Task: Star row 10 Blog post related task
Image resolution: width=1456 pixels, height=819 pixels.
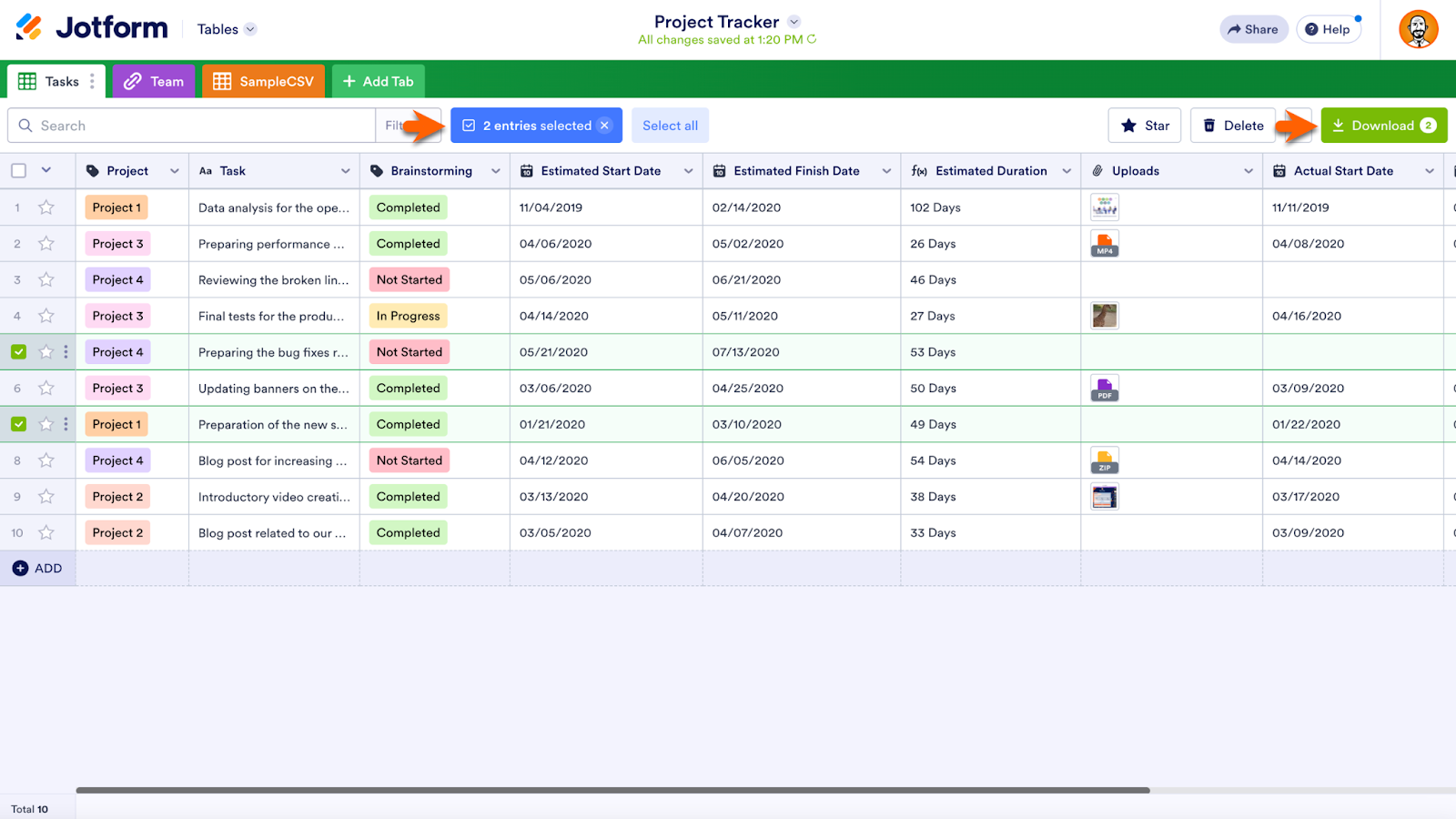Action: click(x=46, y=533)
